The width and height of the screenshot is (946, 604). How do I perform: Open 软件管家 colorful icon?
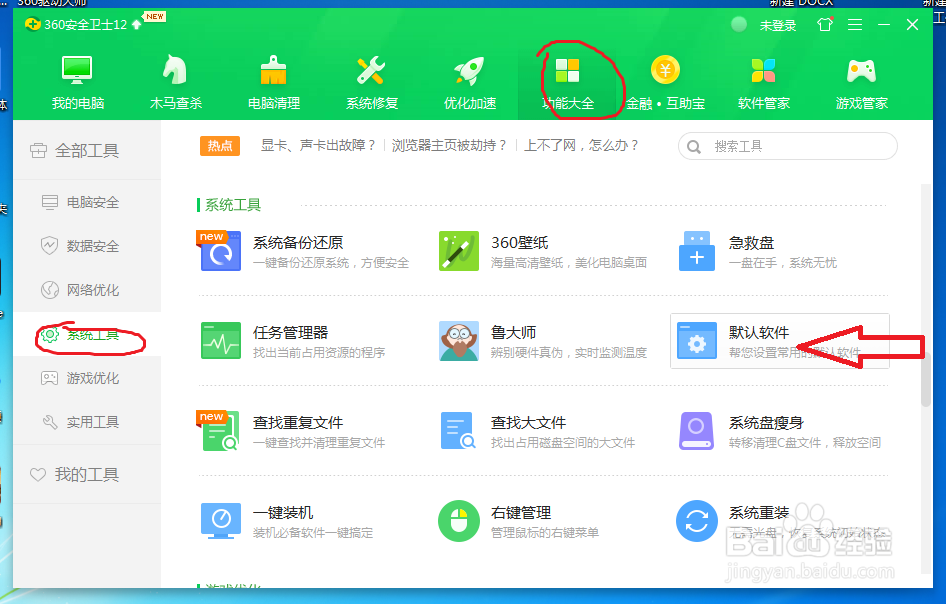click(x=763, y=71)
